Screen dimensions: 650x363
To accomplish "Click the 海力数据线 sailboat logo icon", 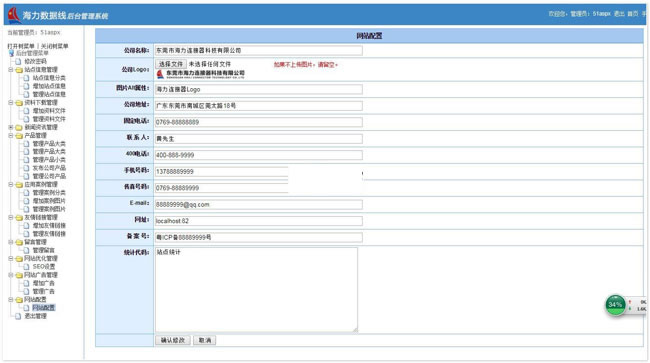I will pos(15,15).
